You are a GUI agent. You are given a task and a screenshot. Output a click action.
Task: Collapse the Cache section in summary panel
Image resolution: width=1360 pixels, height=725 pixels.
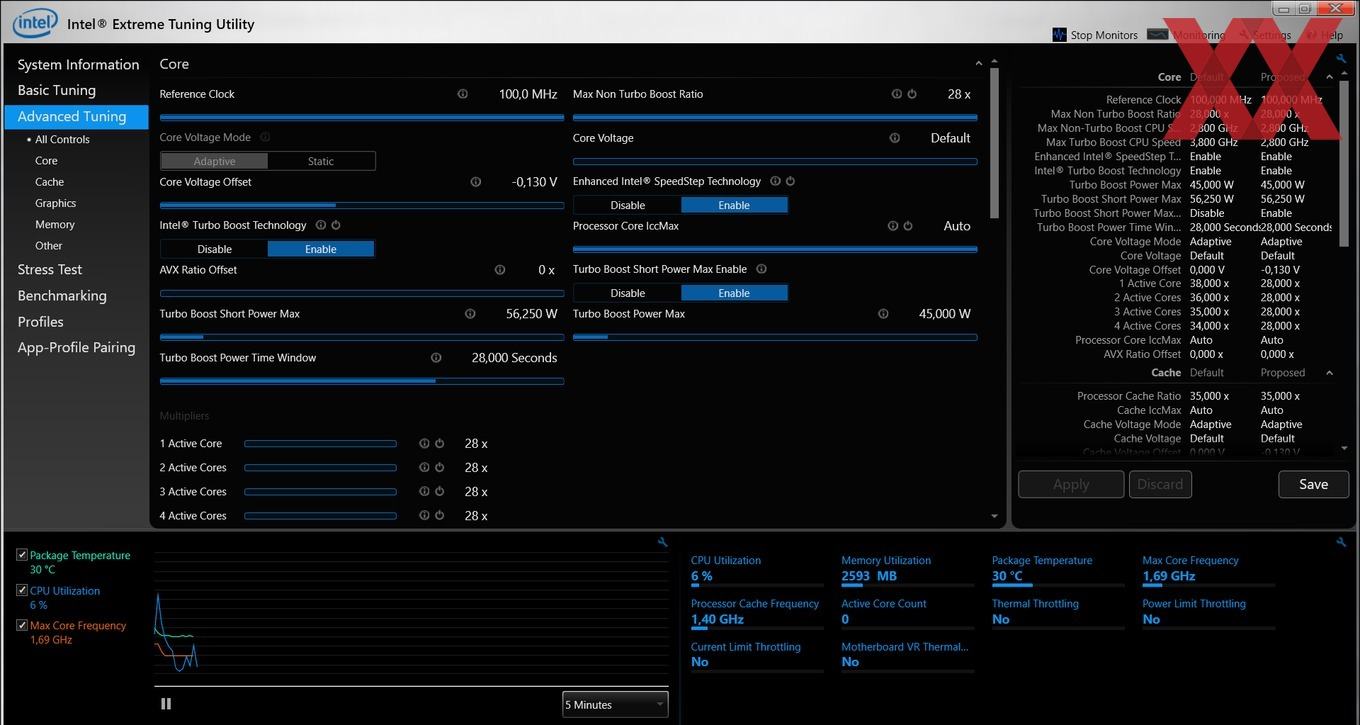click(x=1329, y=373)
